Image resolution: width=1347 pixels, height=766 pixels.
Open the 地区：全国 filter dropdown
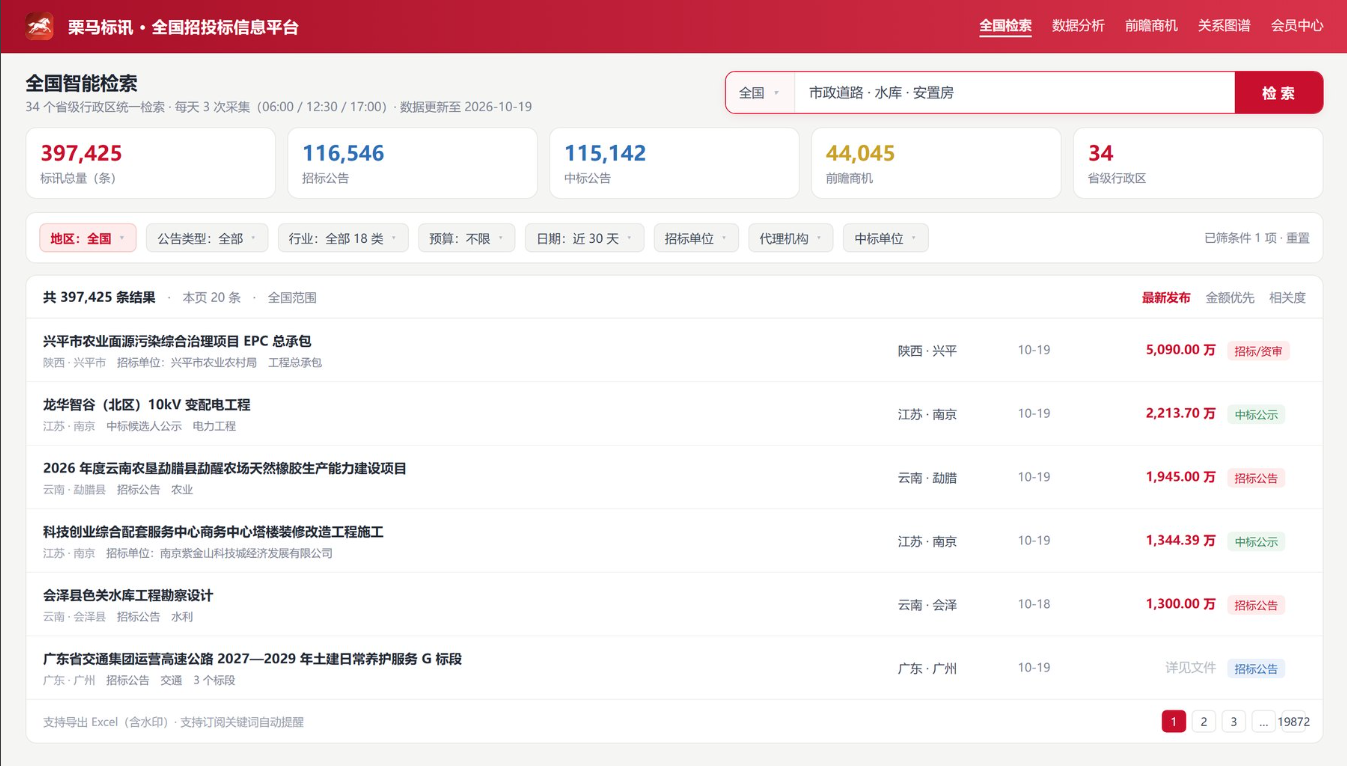click(x=88, y=239)
